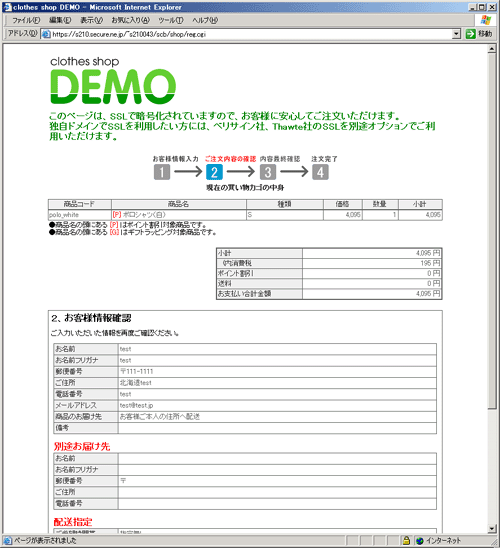Click the step 4 注文完了 box
The height and width of the screenshot is (548, 500).
pyautogui.click(x=320, y=172)
